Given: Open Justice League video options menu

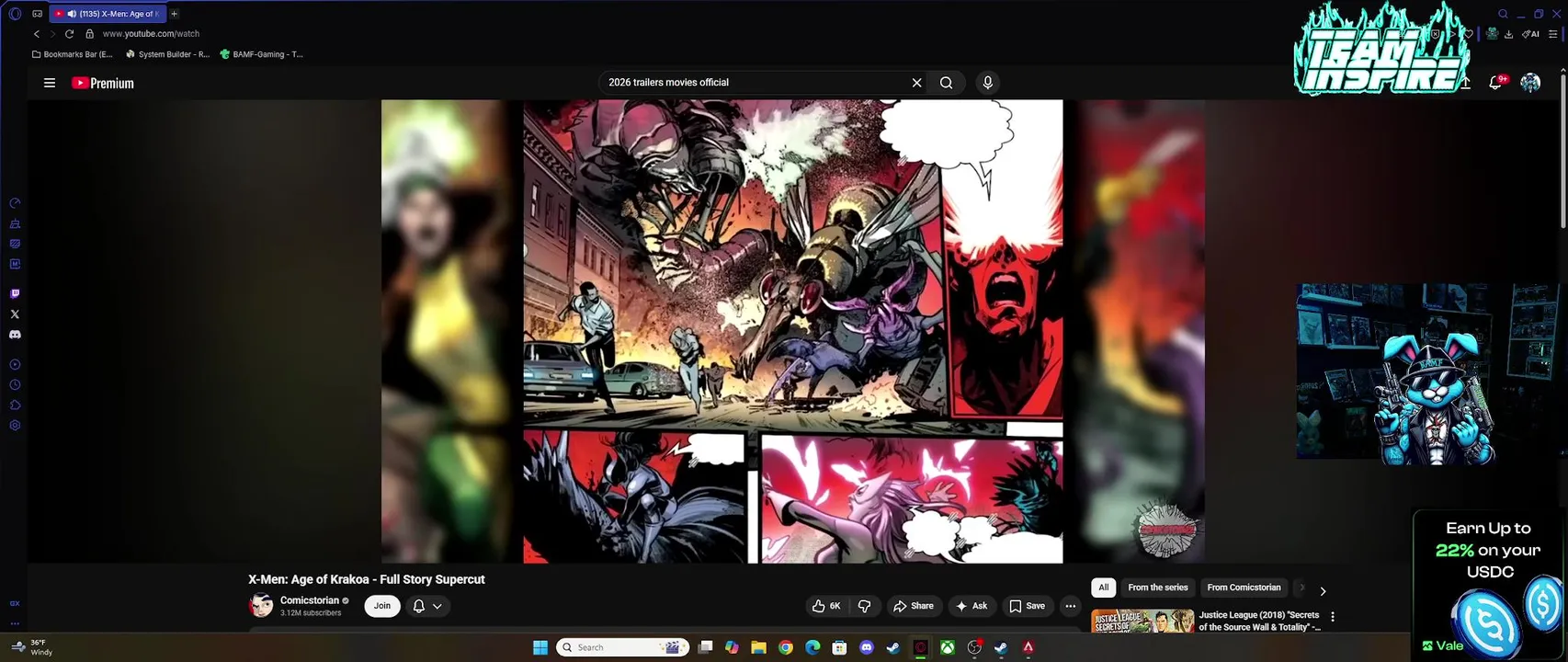Looking at the screenshot, I should point(1333,617).
